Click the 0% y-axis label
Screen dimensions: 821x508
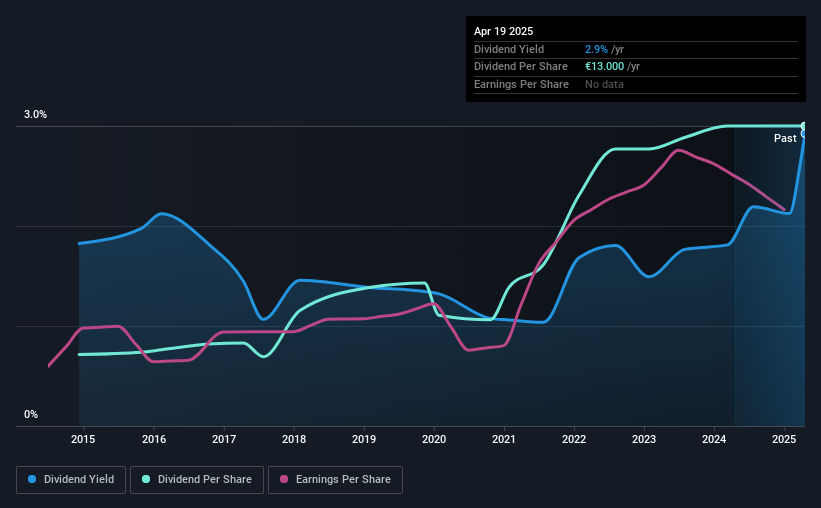click(31, 414)
